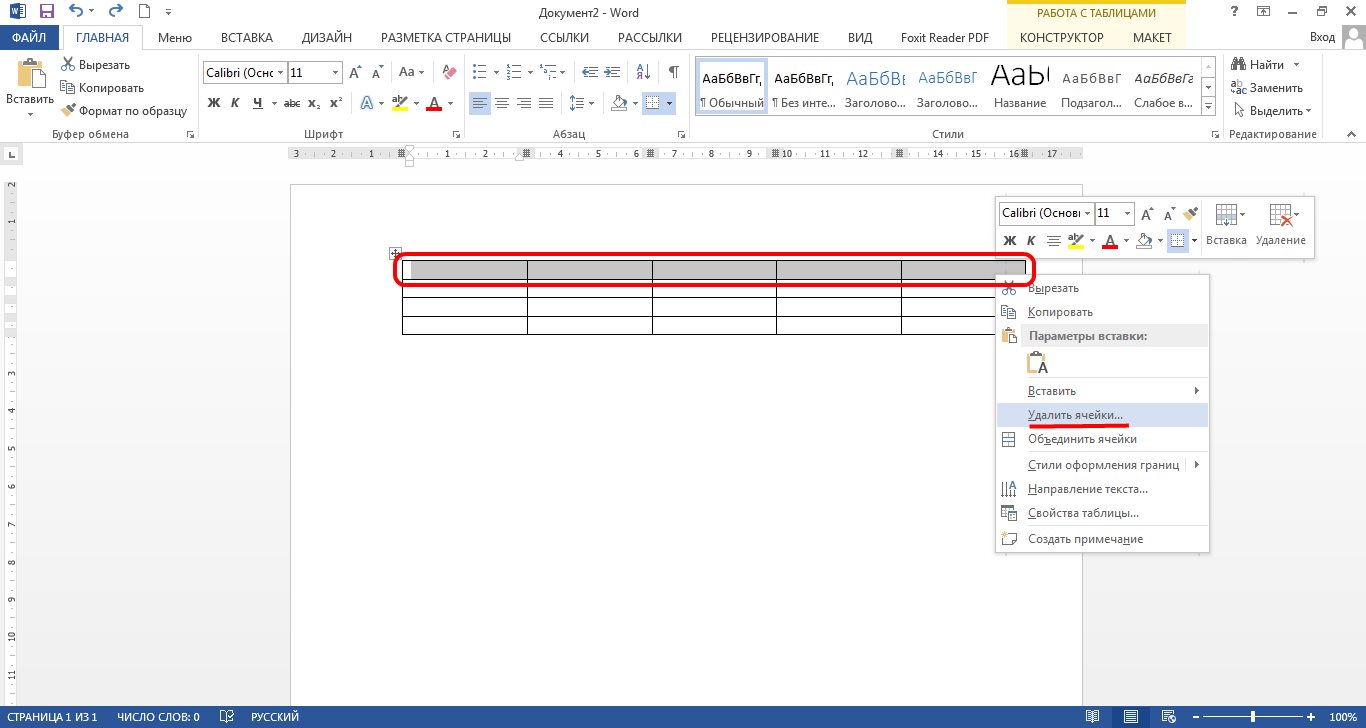Click the table move handle
Image resolution: width=1366 pixels, height=728 pixels.
(x=395, y=253)
